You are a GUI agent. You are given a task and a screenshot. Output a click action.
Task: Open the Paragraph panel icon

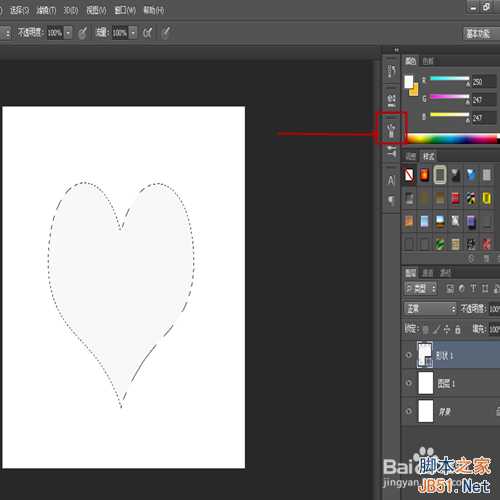pyautogui.click(x=391, y=201)
